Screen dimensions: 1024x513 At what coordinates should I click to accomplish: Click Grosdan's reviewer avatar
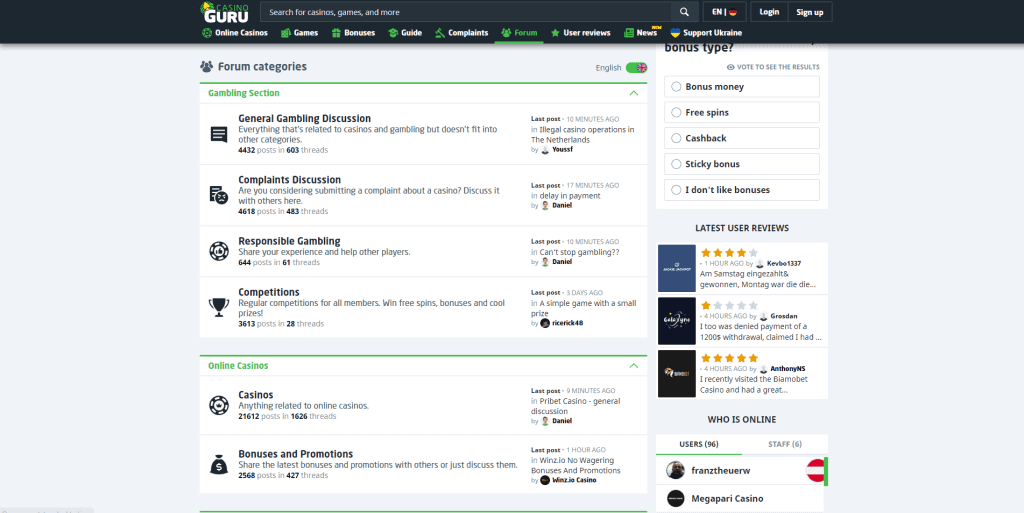click(x=763, y=317)
